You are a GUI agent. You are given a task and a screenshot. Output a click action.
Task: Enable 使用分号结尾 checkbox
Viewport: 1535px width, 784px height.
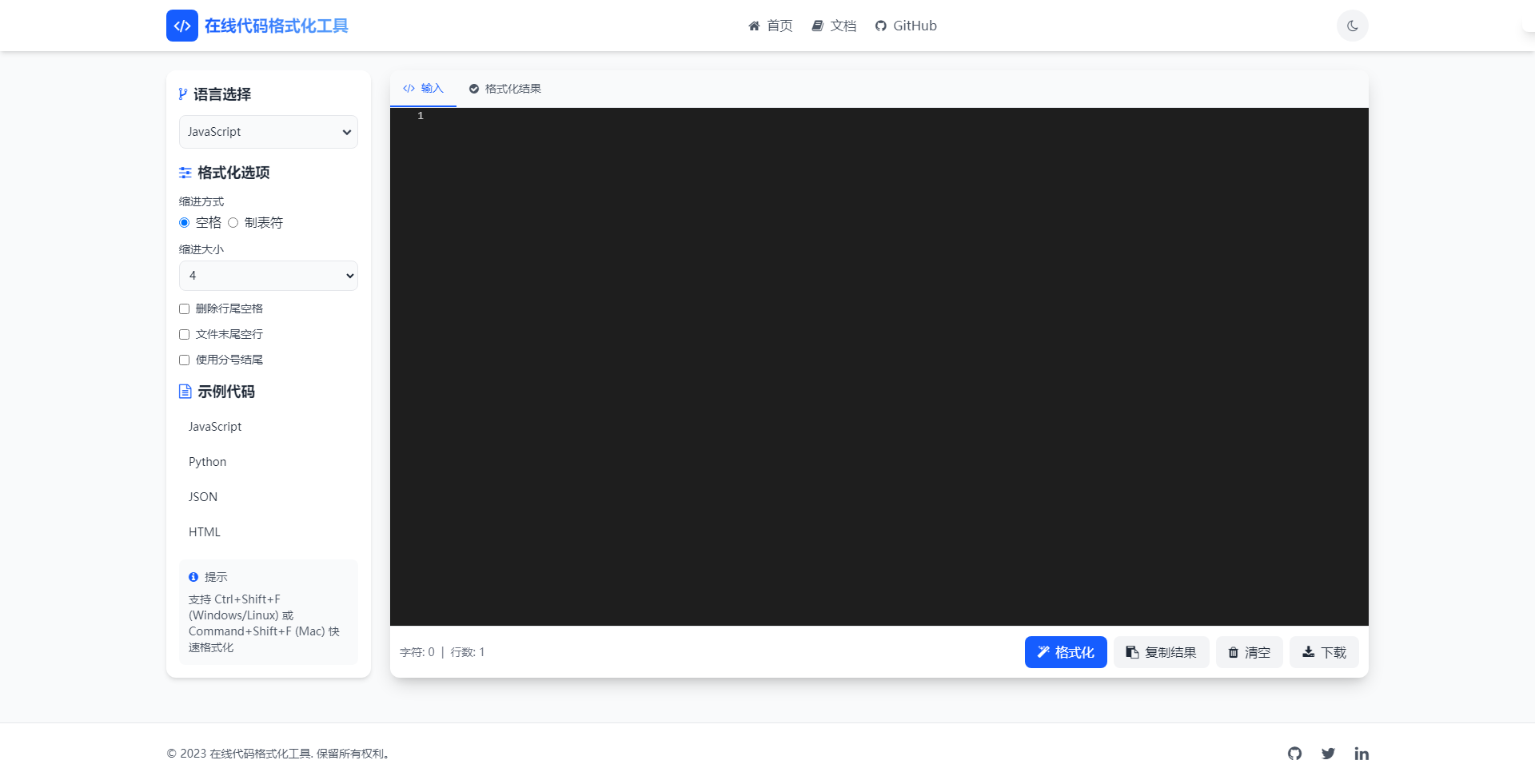(185, 360)
